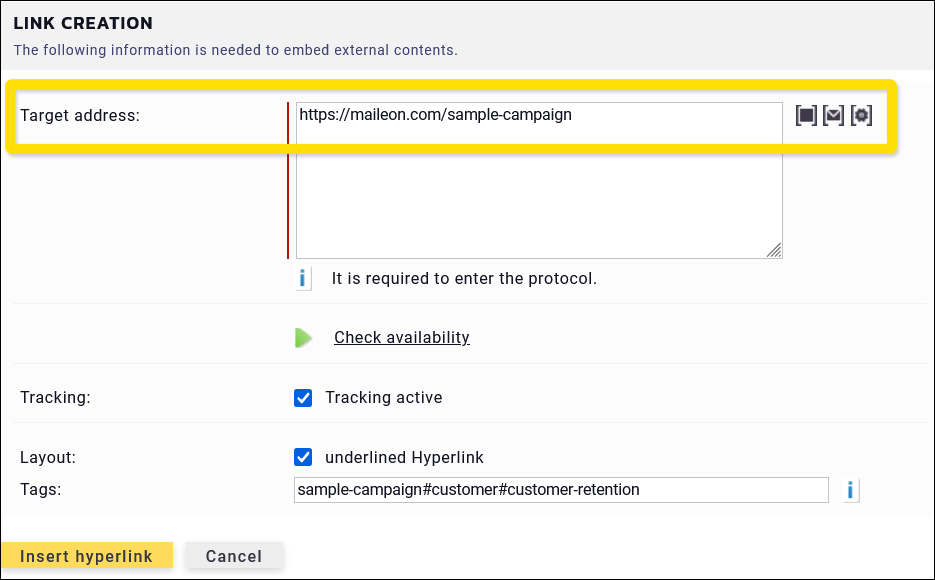Open the info icon beside the Tags field

tap(850, 490)
